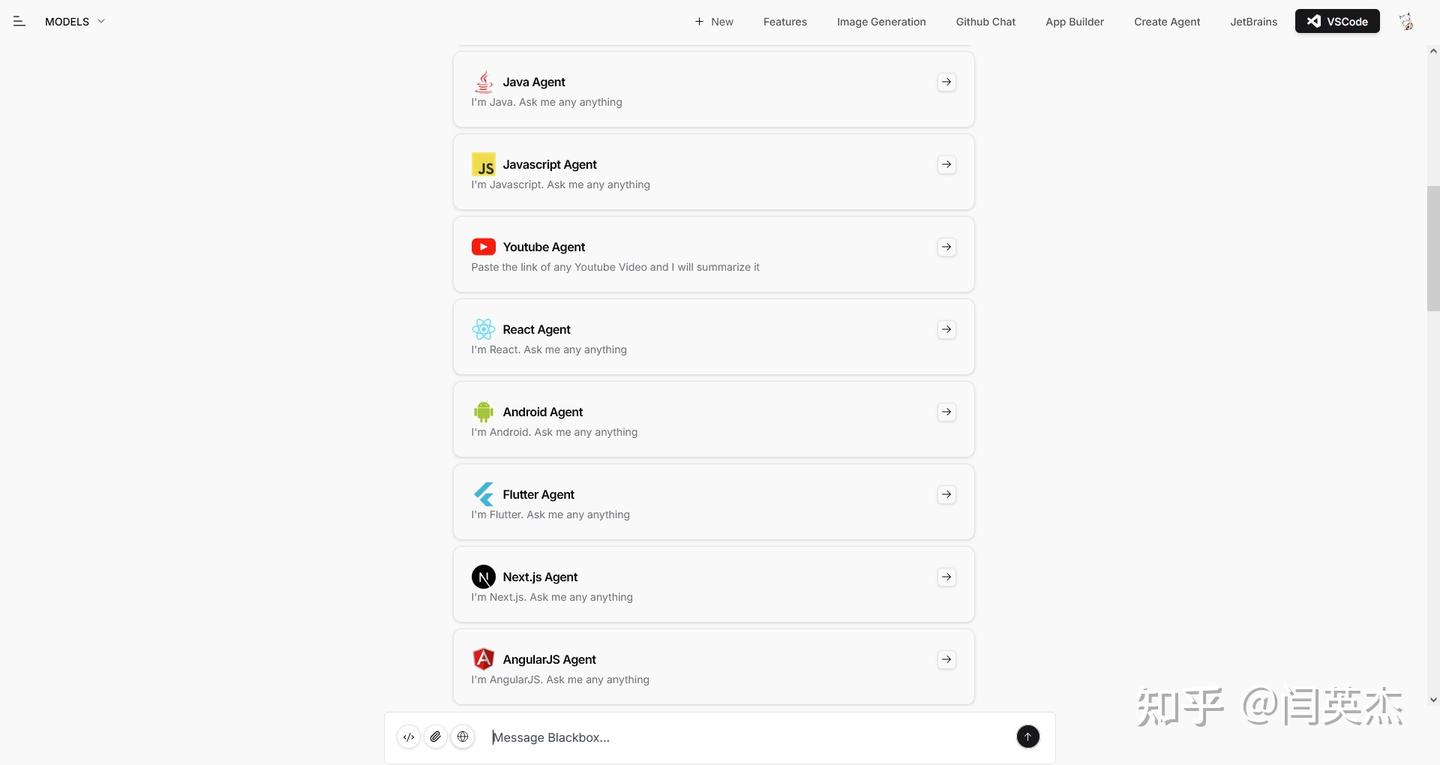This screenshot has width=1440, height=765.
Task: Click the code snippet icon in message bar
Action: click(x=408, y=737)
